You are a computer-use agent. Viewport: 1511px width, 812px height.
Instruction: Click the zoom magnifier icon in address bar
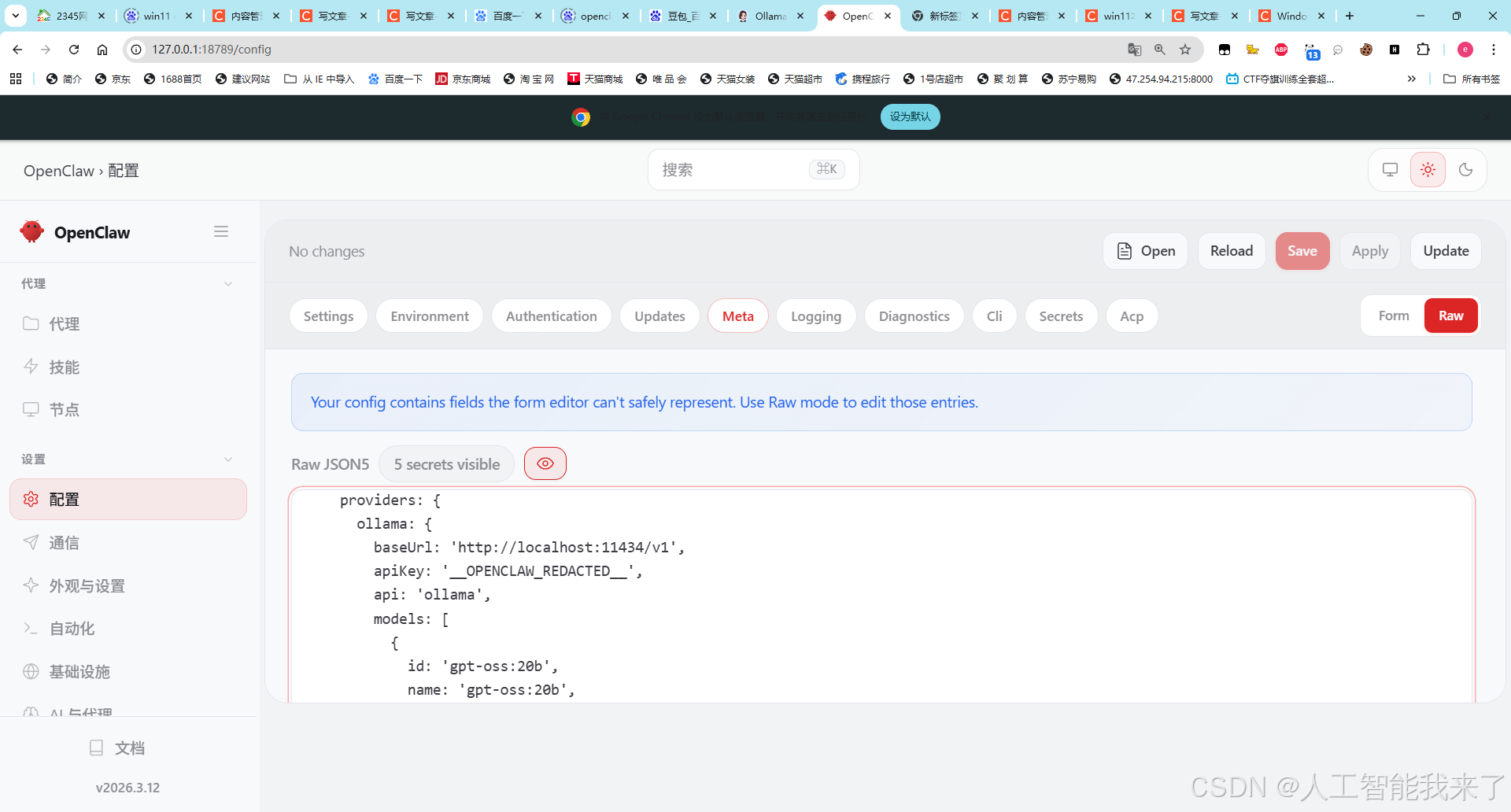(1160, 50)
